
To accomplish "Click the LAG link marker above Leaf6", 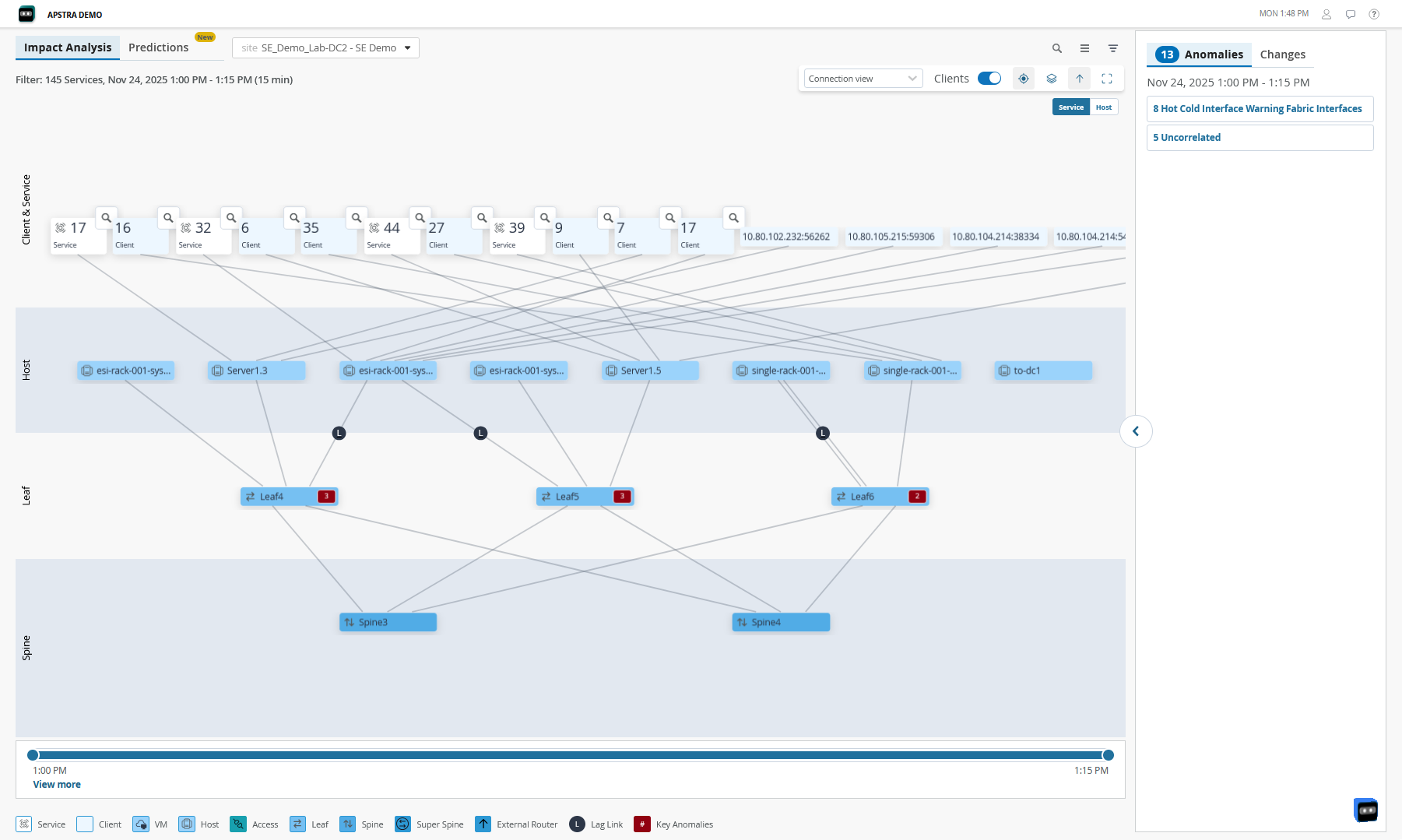I will pyautogui.click(x=823, y=433).
